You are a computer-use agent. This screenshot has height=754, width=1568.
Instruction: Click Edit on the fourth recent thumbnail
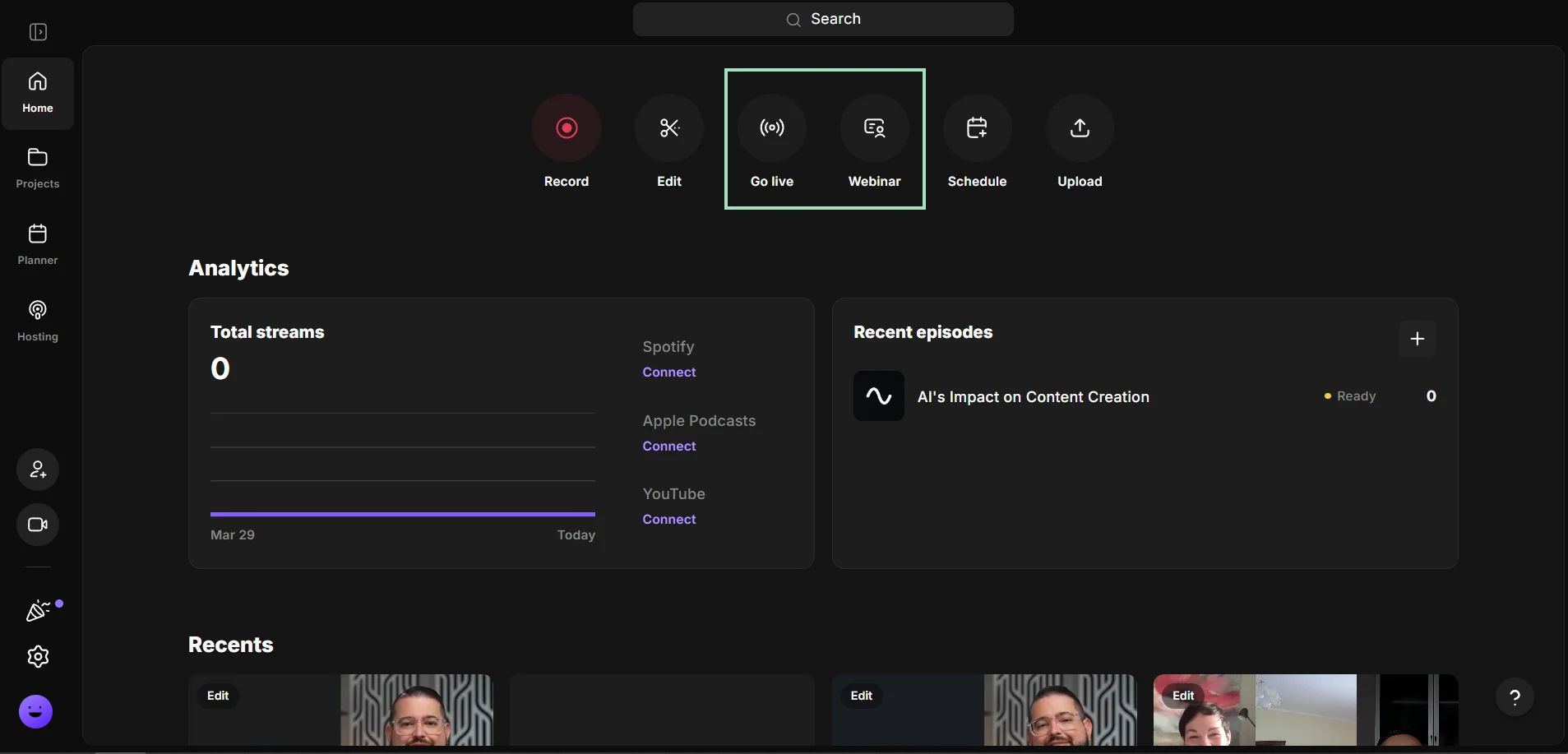1183,696
